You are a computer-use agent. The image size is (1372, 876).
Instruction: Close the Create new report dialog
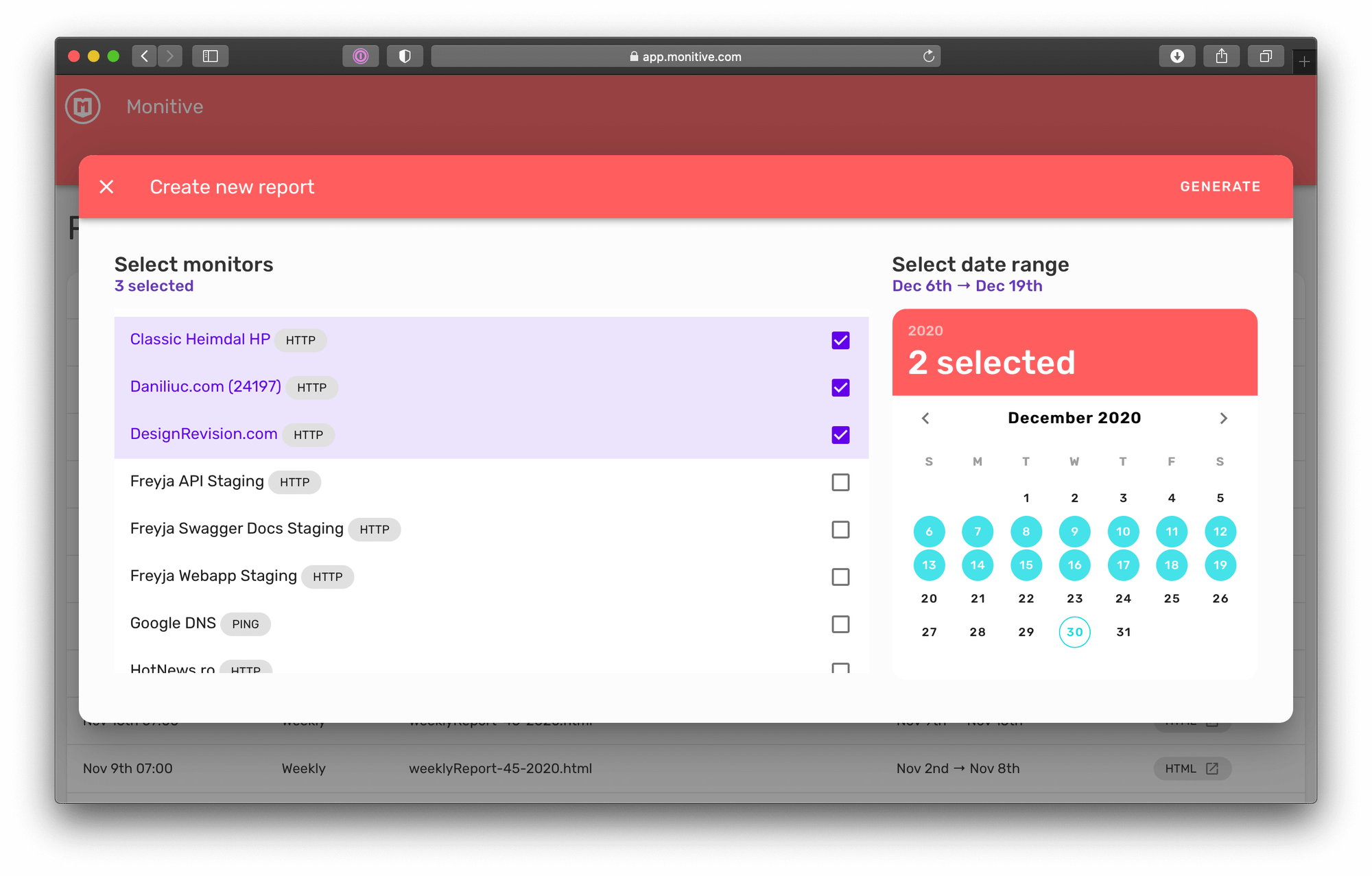pyautogui.click(x=107, y=186)
